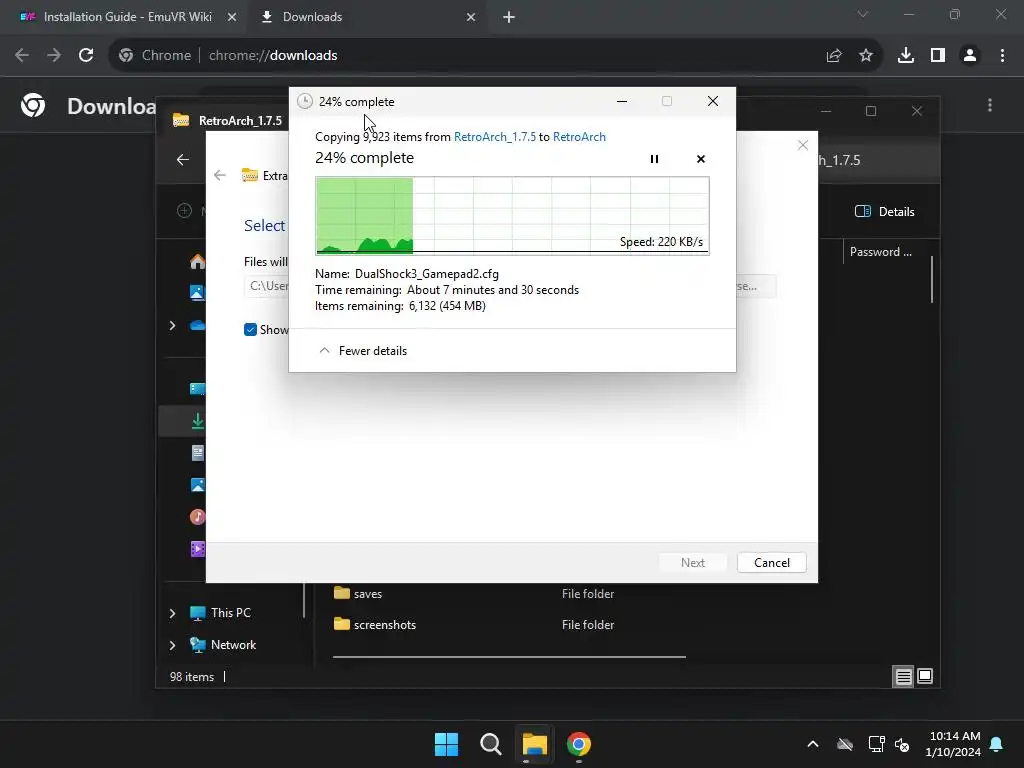Image resolution: width=1024 pixels, height=768 pixels.
Task: Open a new Chrome tab
Action: click(x=509, y=17)
